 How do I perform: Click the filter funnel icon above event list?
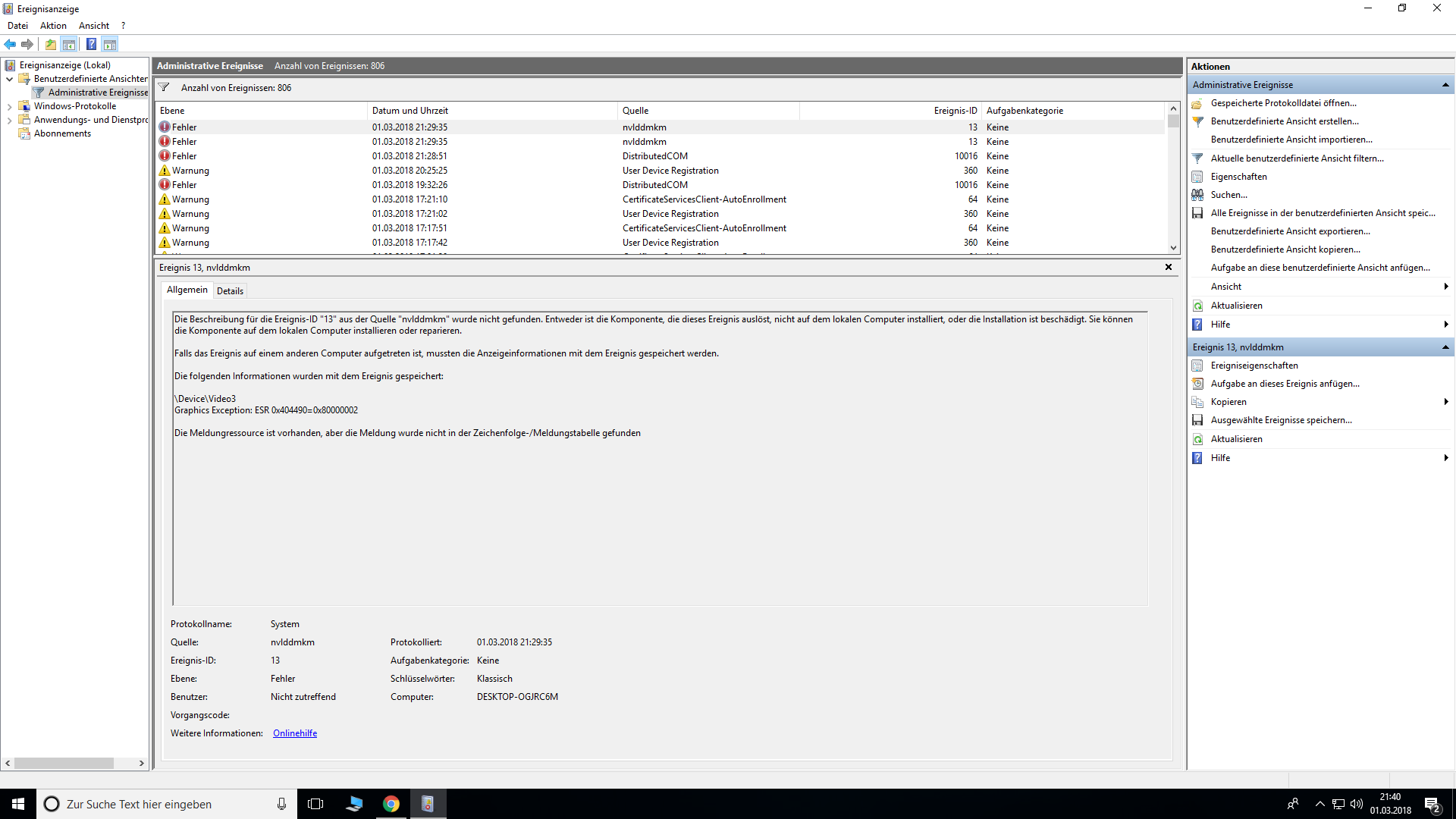coord(164,87)
